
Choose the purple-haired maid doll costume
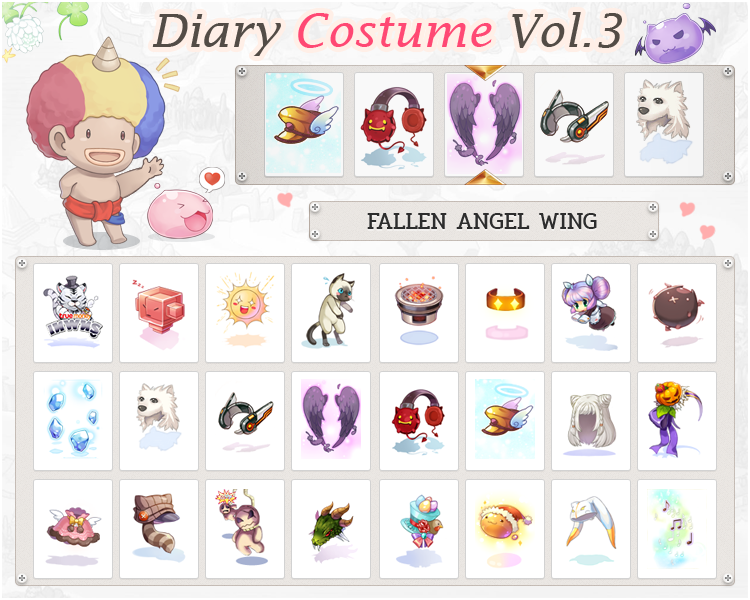tap(591, 312)
